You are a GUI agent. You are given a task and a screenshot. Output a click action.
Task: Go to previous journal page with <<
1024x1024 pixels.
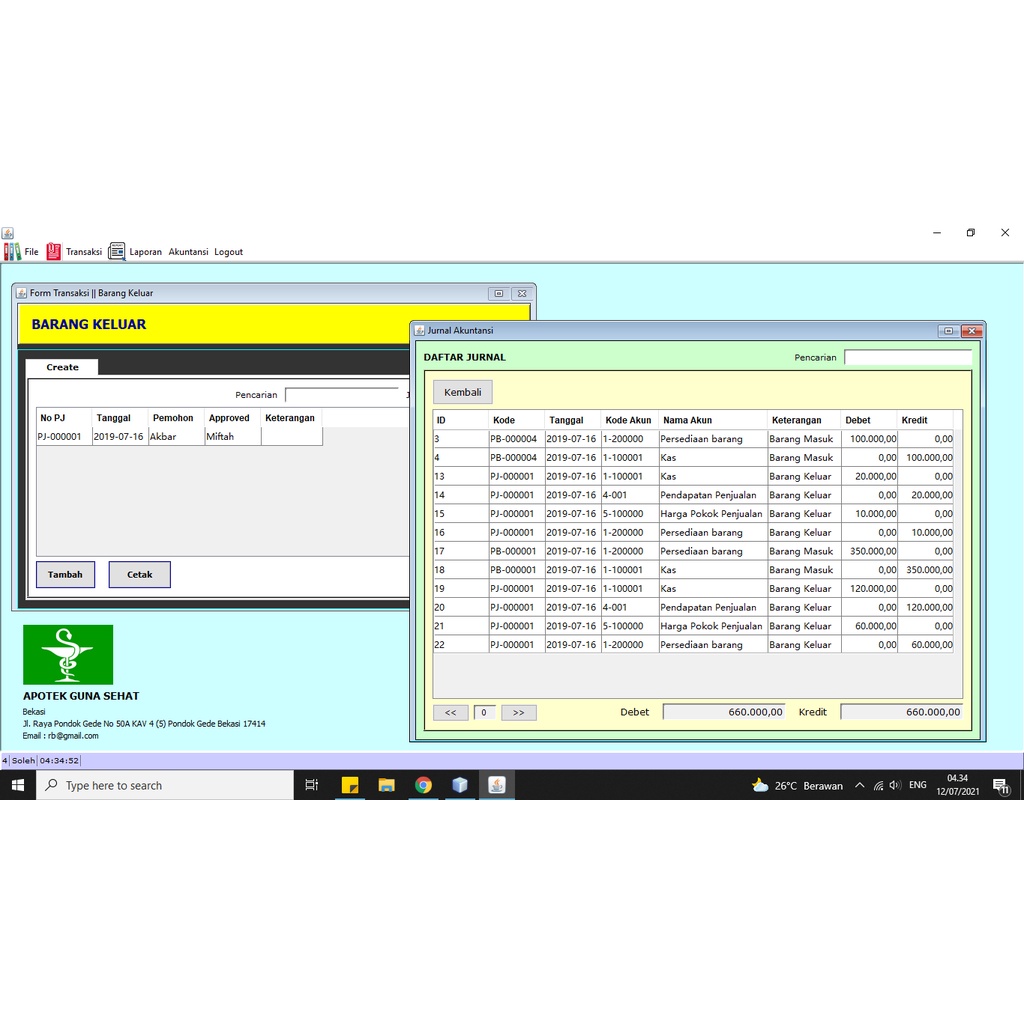point(451,712)
